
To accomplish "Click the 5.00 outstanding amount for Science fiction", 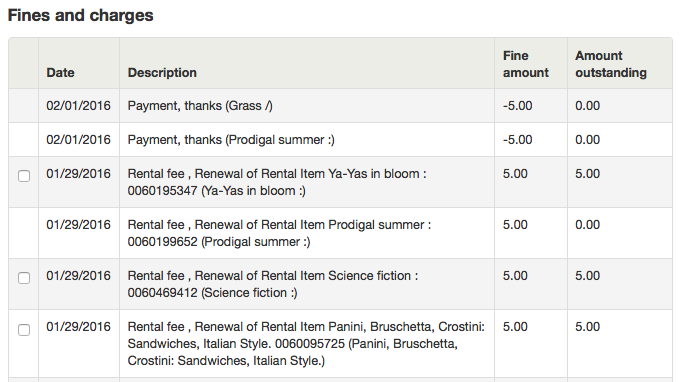I will click(588, 275).
